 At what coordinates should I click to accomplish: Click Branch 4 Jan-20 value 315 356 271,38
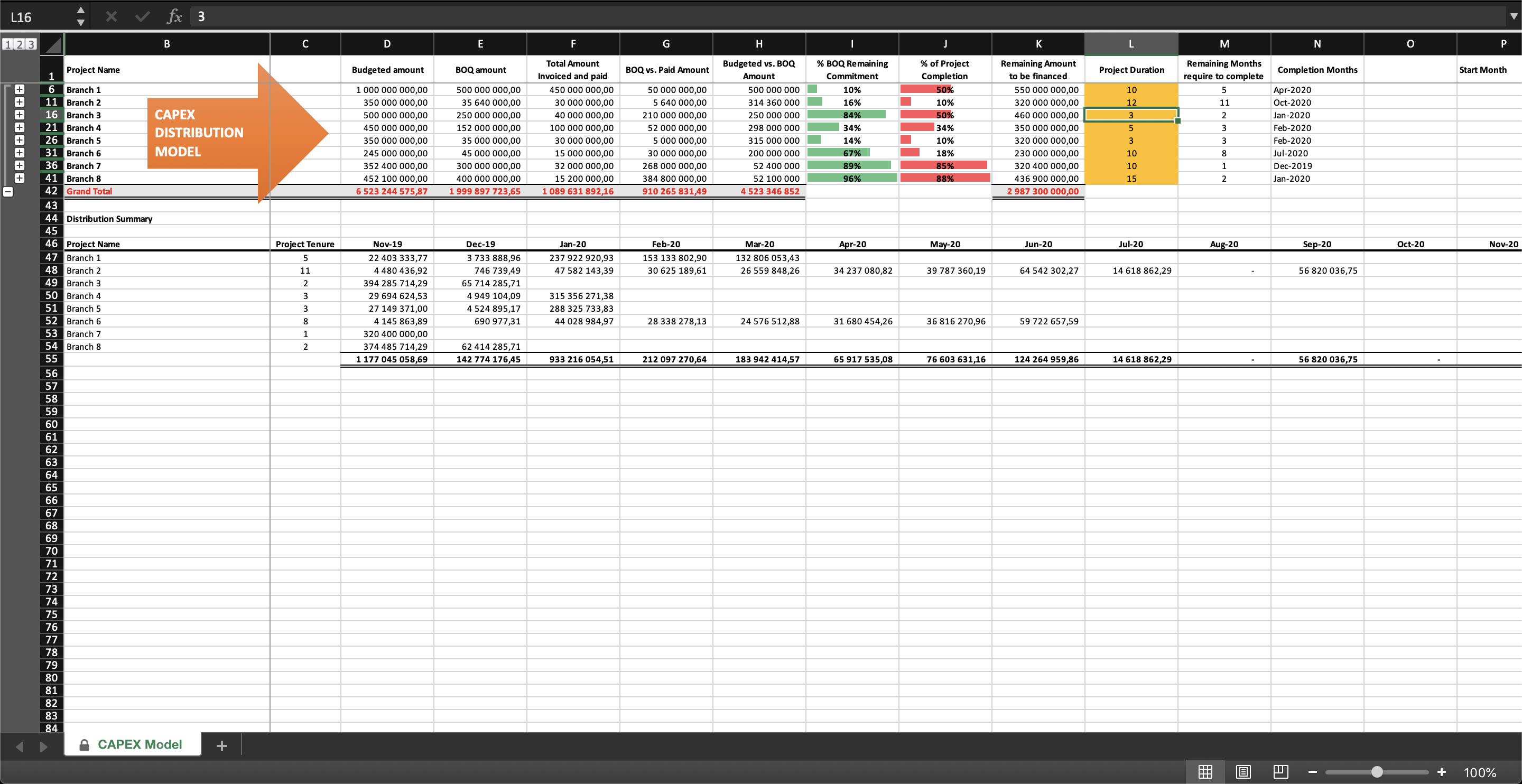tap(573, 296)
